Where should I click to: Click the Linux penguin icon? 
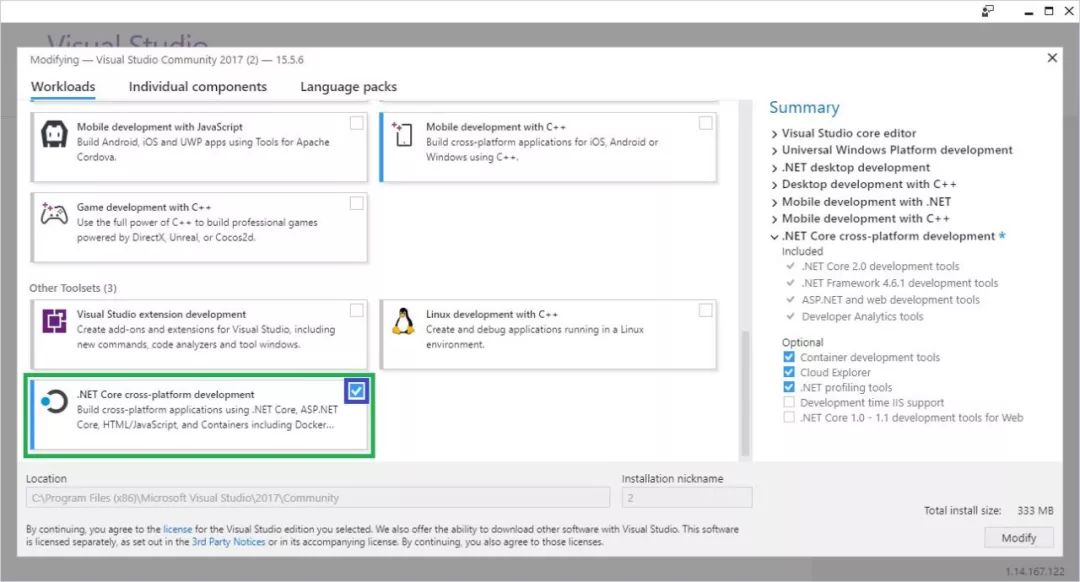click(403, 321)
